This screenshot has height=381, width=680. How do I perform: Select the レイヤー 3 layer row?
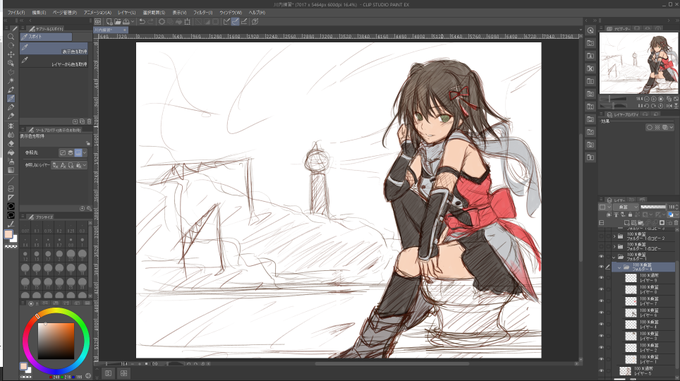click(649, 336)
